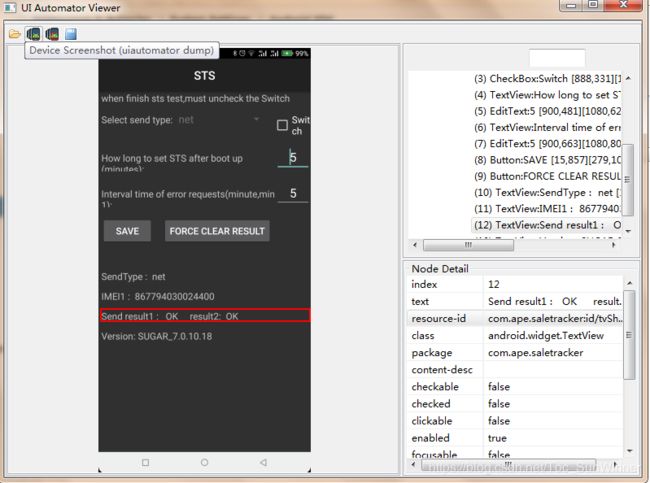The image size is (650, 483).
Task: Close the UI Automator Viewer window
Action: [x=623, y=5]
